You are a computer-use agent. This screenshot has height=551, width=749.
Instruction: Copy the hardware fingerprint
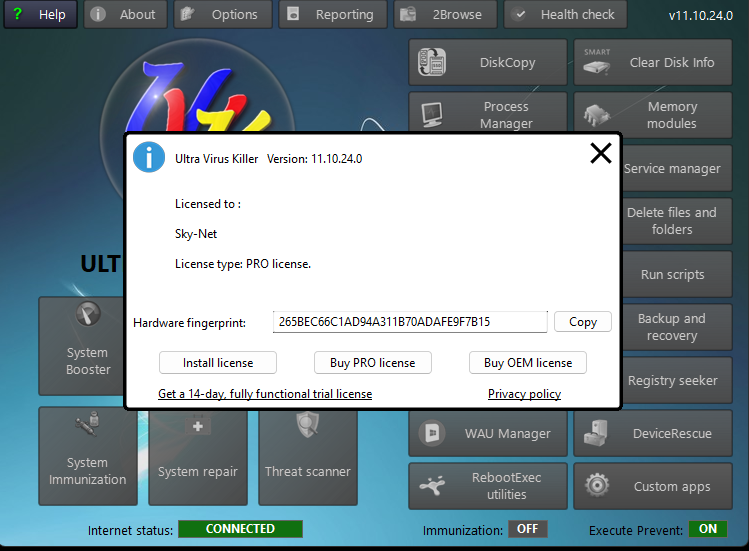pos(583,322)
